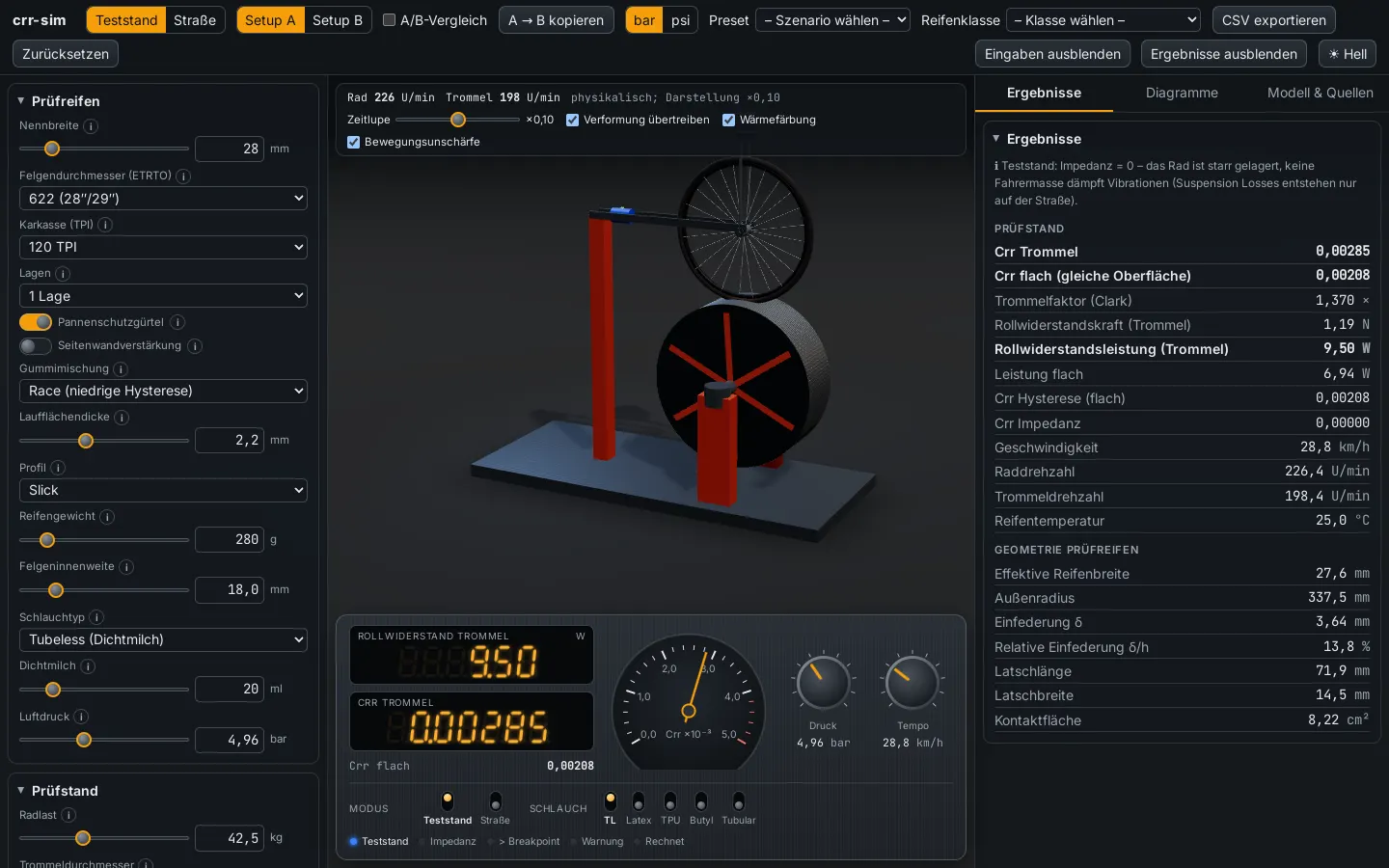Open info icon beside Karkasse (TPI)

(105, 225)
